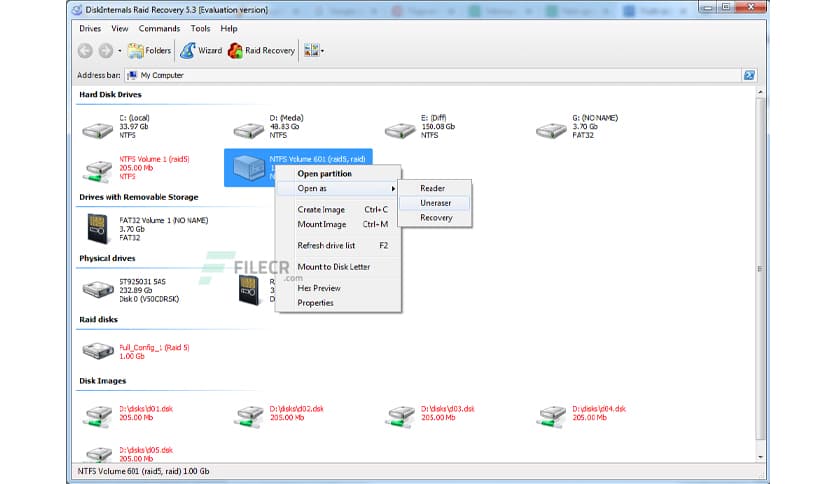Select the D:\disks\d03.dsk image icon
Screen dimensions: 836x484
coord(400,416)
